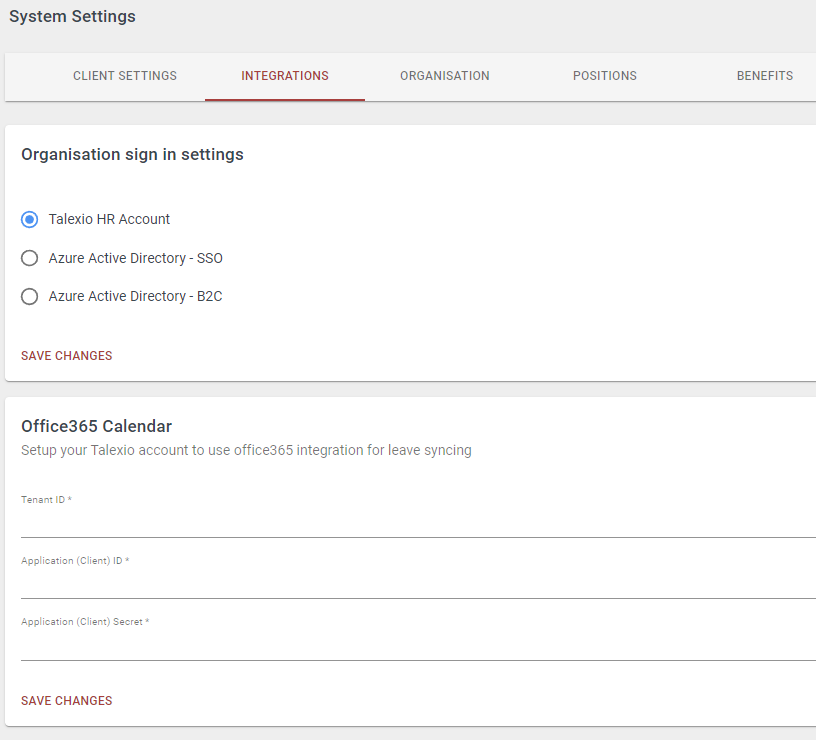Viewport: 816px width, 740px height.
Task: Save the Office365 Calendar configuration
Action: coord(66,700)
